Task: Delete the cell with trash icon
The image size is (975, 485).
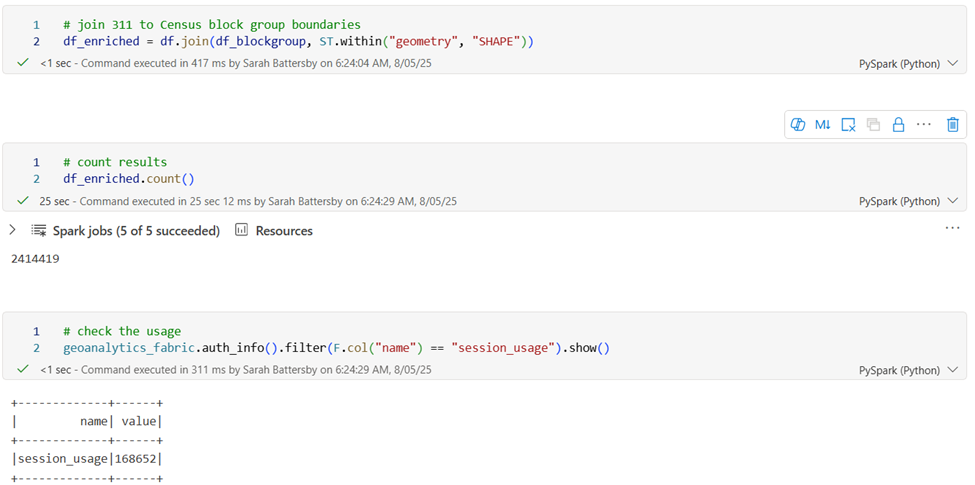Action: click(952, 124)
